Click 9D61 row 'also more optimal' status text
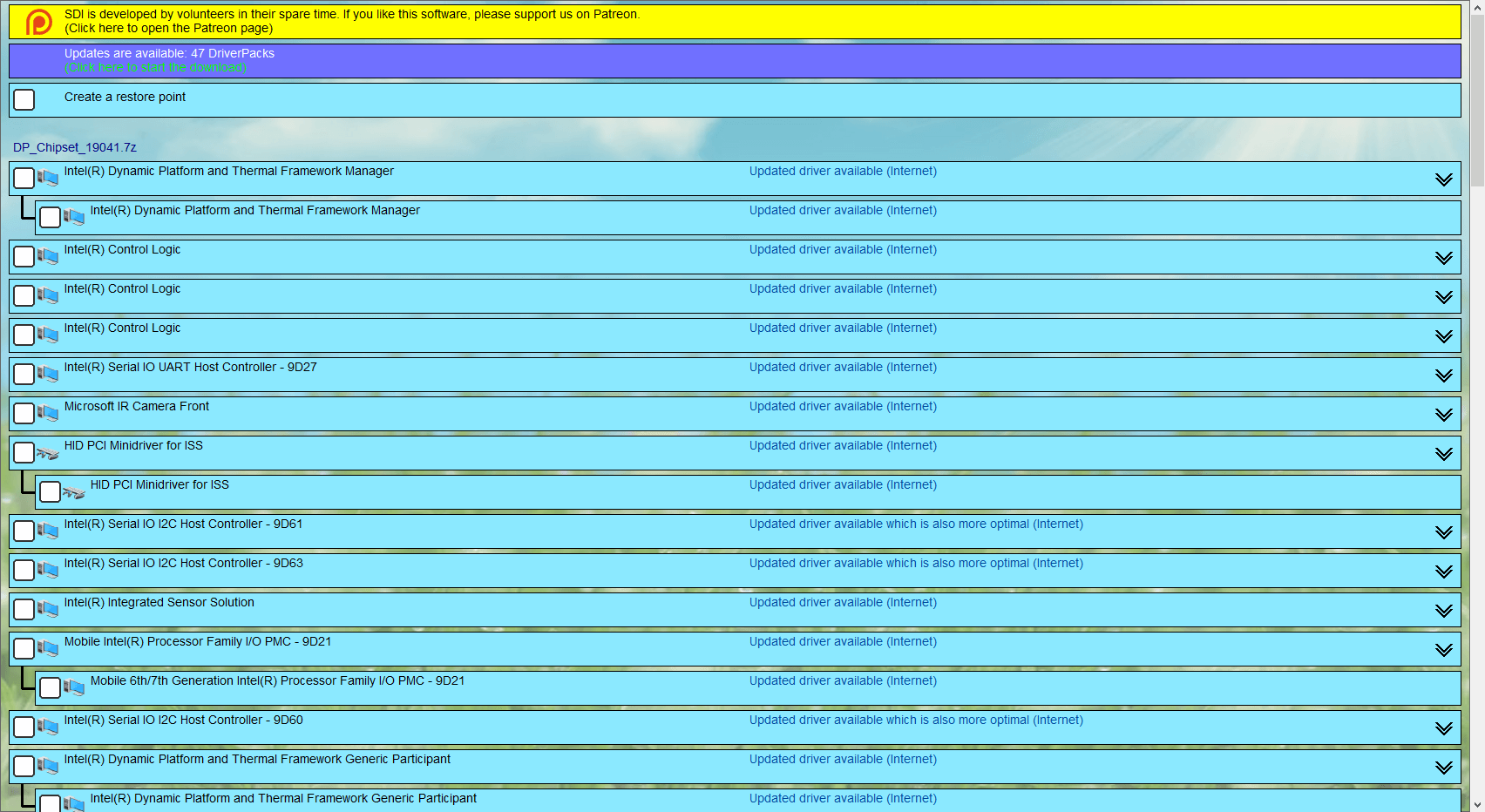 (x=916, y=524)
